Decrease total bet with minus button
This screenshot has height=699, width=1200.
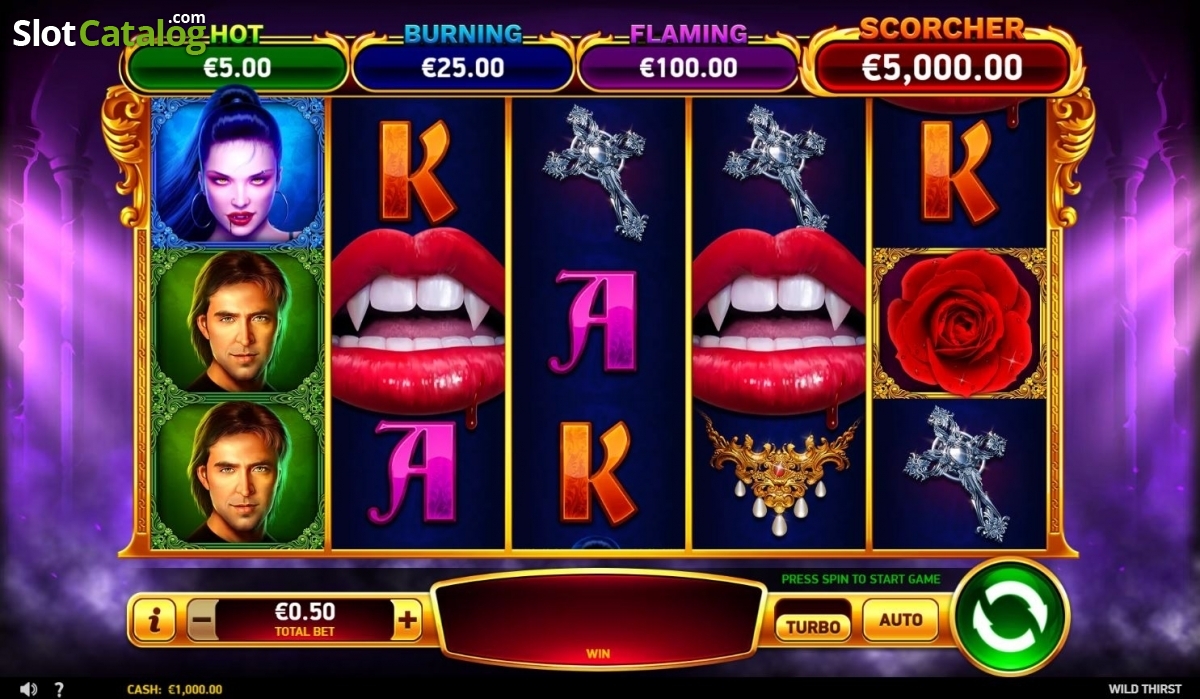pyautogui.click(x=201, y=620)
